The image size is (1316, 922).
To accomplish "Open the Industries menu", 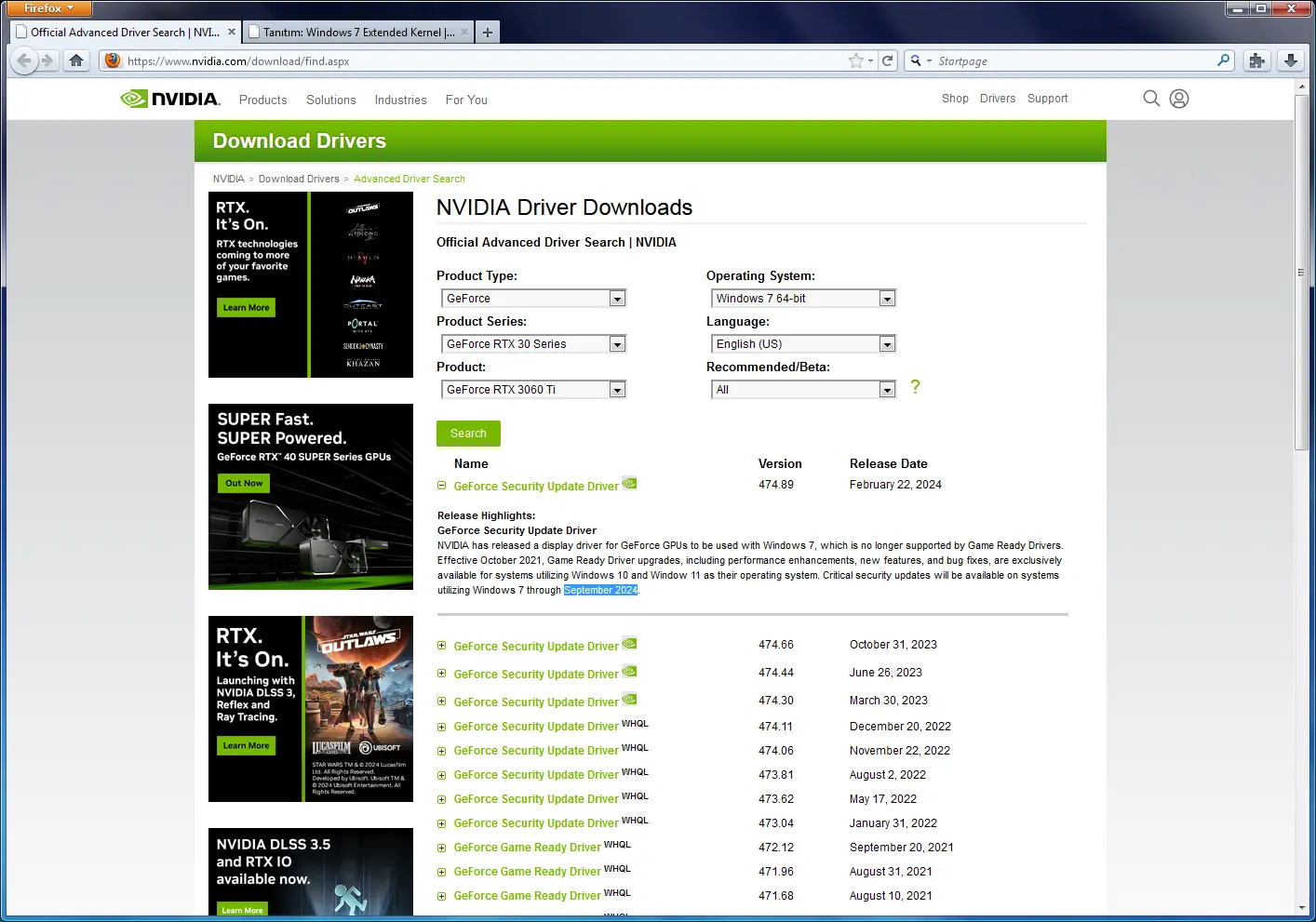I will click(400, 100).
